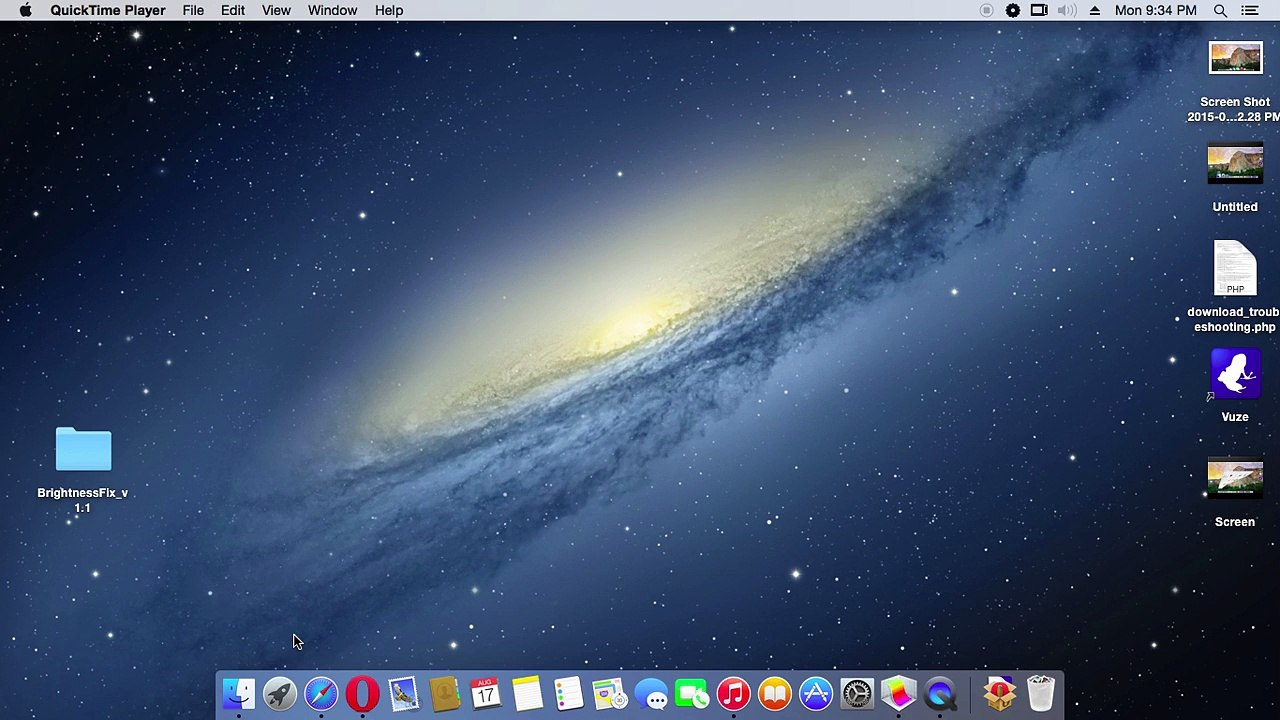Image resolution: width=1280 pixels, height=720 pixels.
Task: Open Contacts book icon in dock
Action: pyautogui.click(x=444, y=694)
